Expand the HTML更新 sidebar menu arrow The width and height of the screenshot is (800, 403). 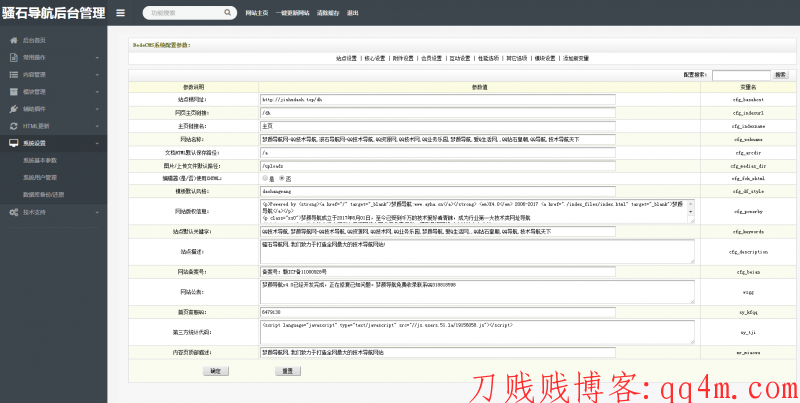(97, 127)
